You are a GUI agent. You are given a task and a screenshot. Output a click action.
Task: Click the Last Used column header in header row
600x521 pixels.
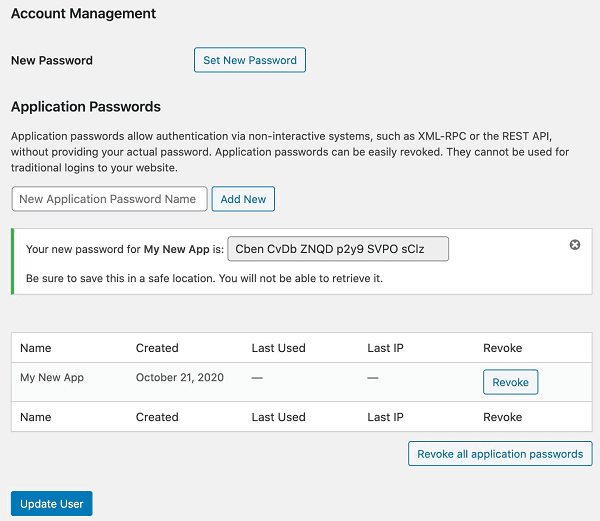278,348
